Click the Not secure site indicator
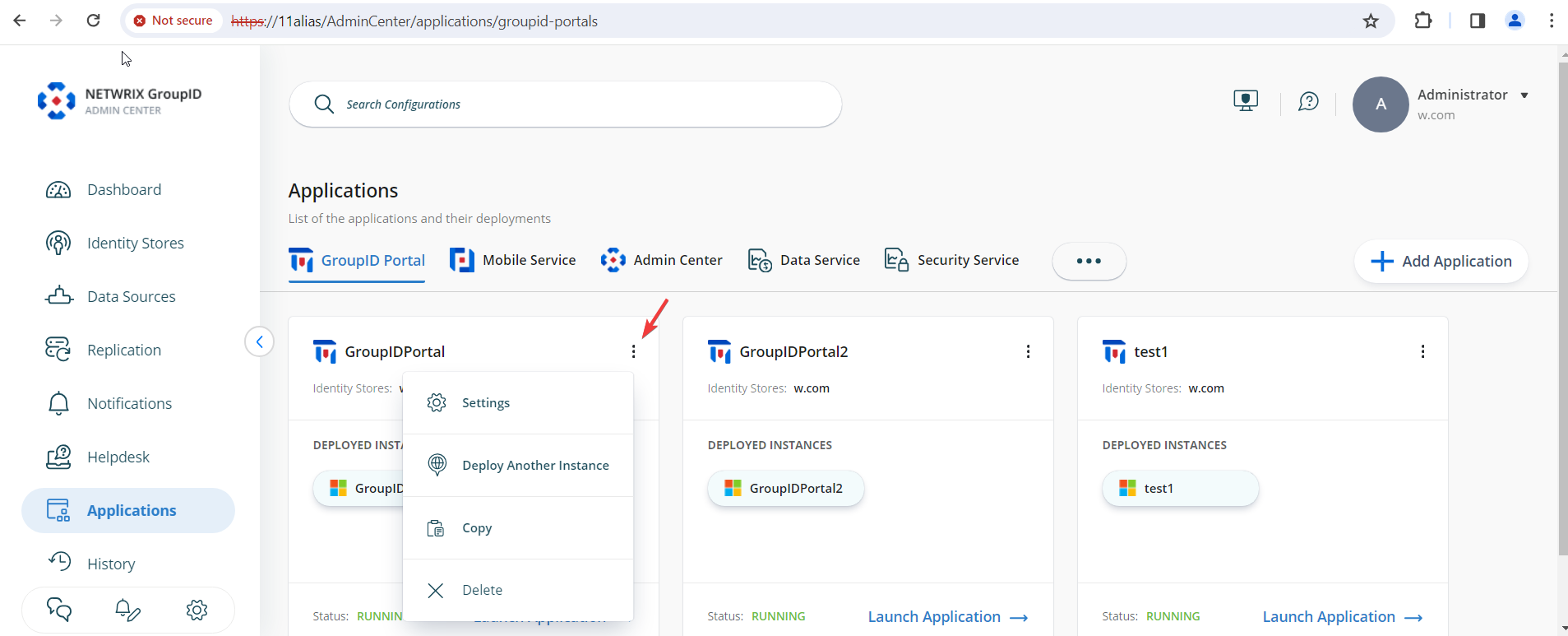 (x=173, y=21)
